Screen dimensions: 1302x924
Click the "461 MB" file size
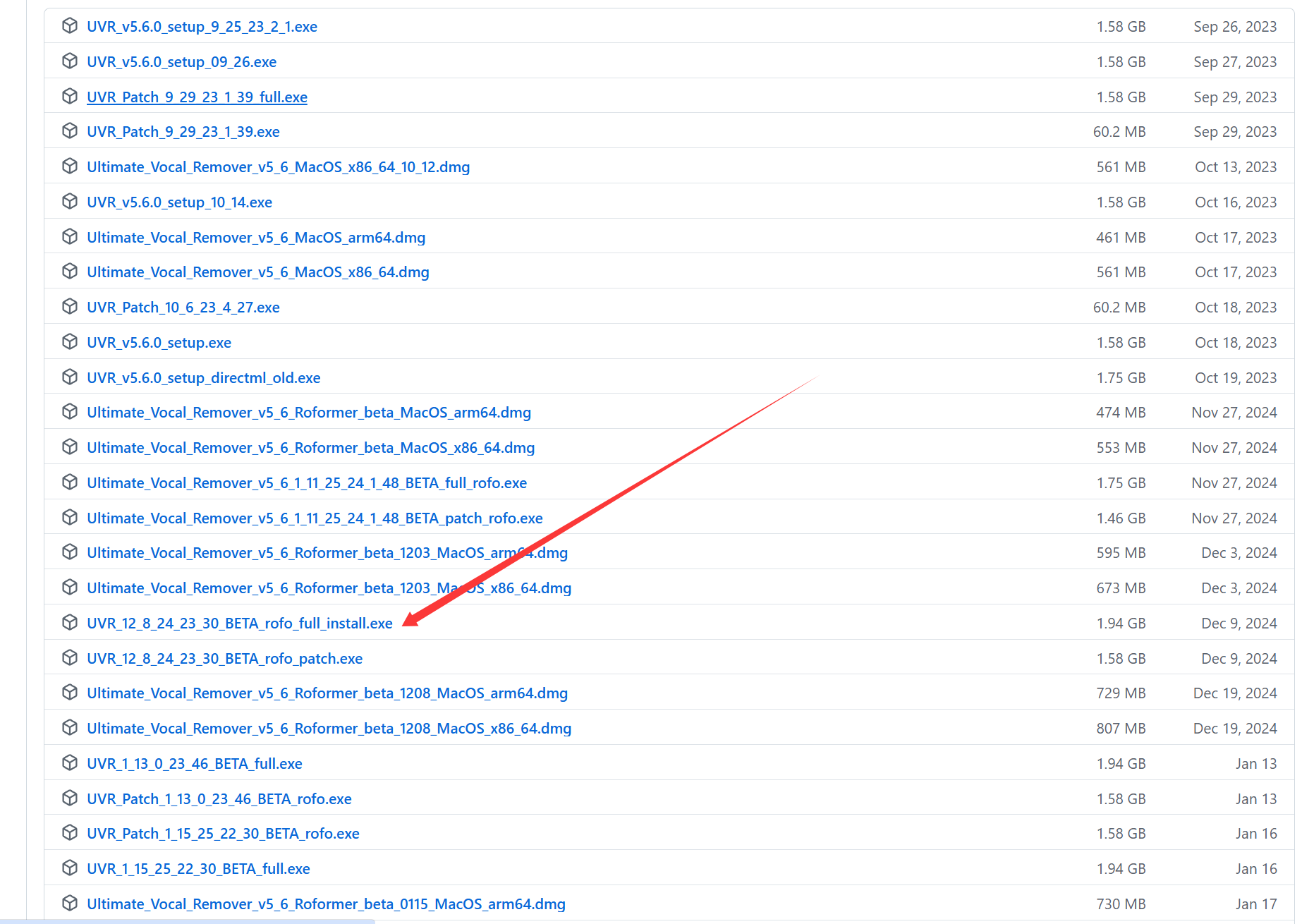point(1121,238)
